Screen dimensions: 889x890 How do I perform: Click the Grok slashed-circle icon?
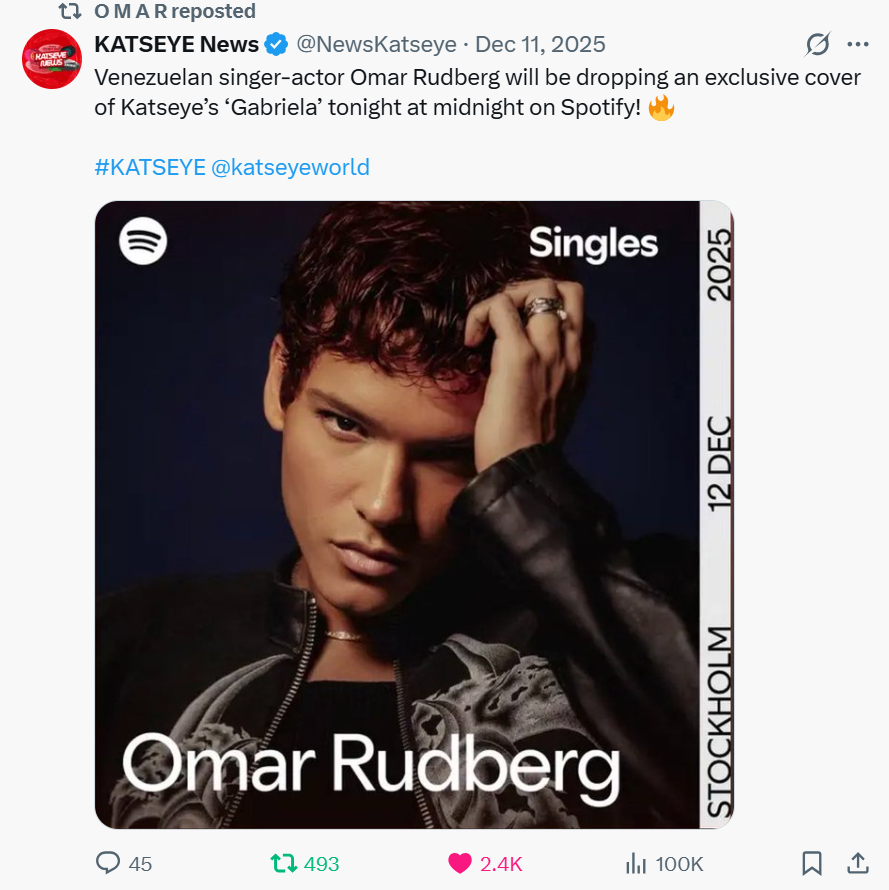[x=817, y=45]
